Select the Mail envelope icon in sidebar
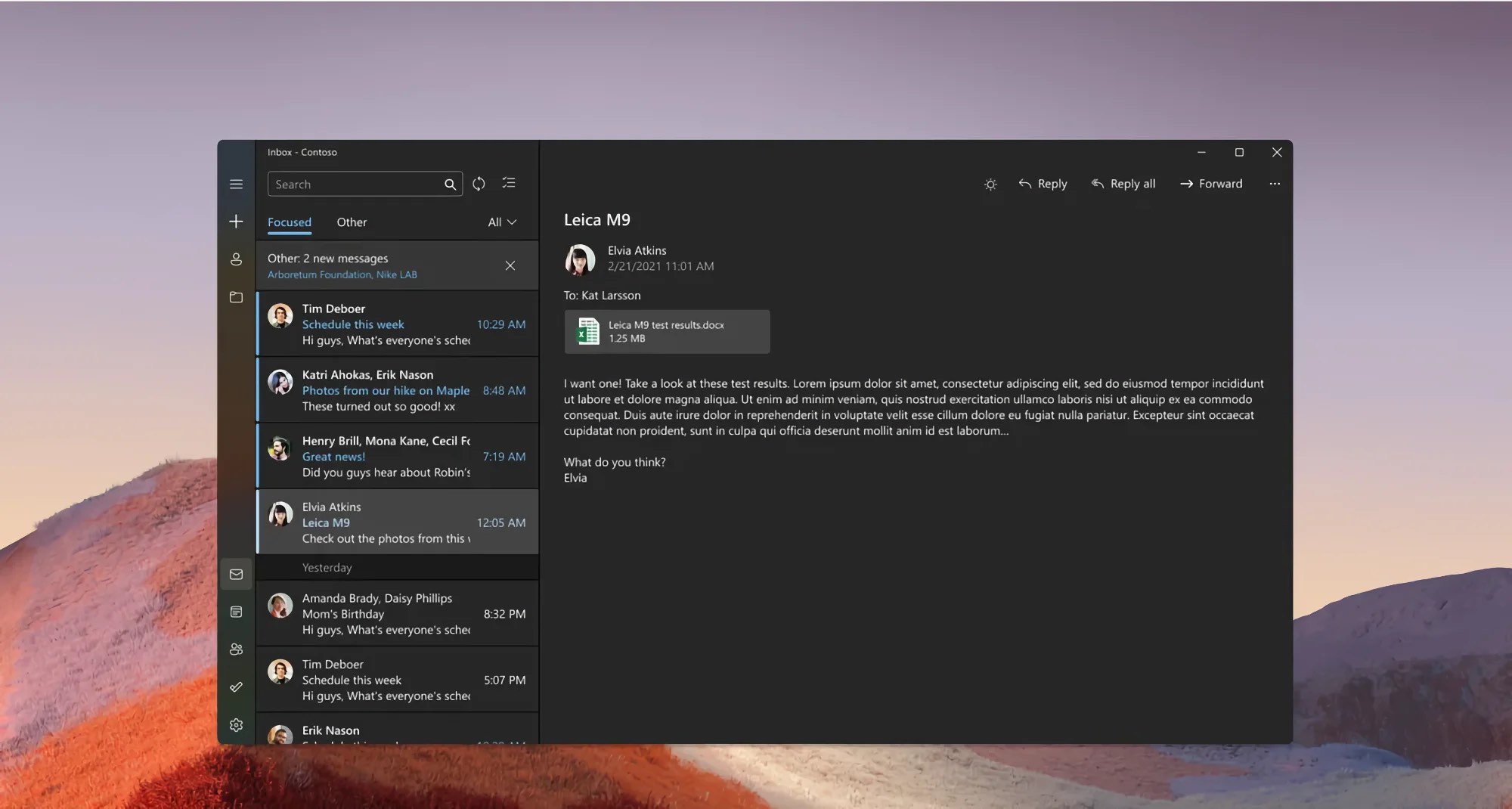 [236, 573]
